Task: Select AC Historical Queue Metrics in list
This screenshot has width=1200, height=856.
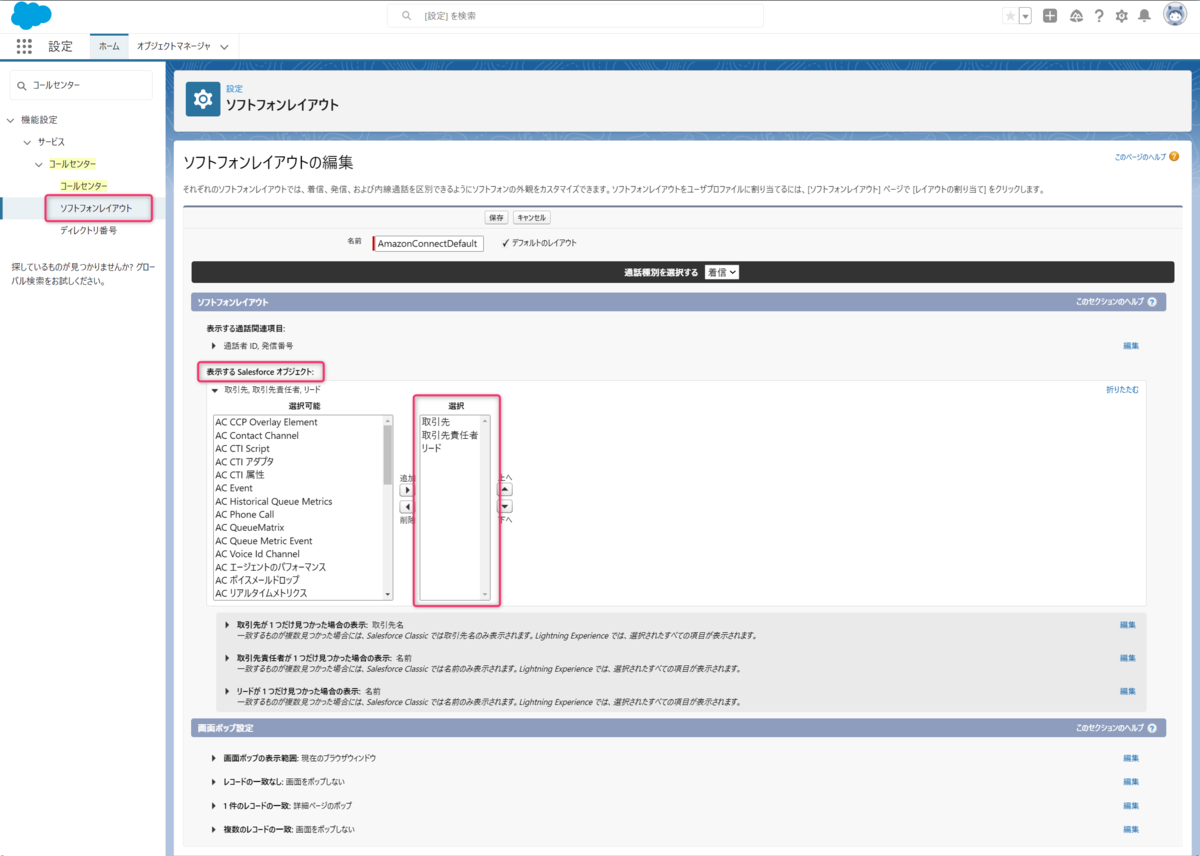Action: pyautogui.click(x=274, y=501)
